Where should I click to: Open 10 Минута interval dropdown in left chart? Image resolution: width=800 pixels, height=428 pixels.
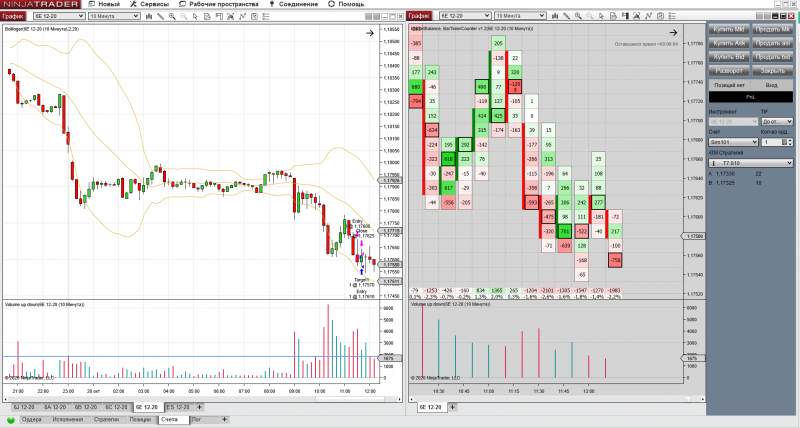[114, 16]
